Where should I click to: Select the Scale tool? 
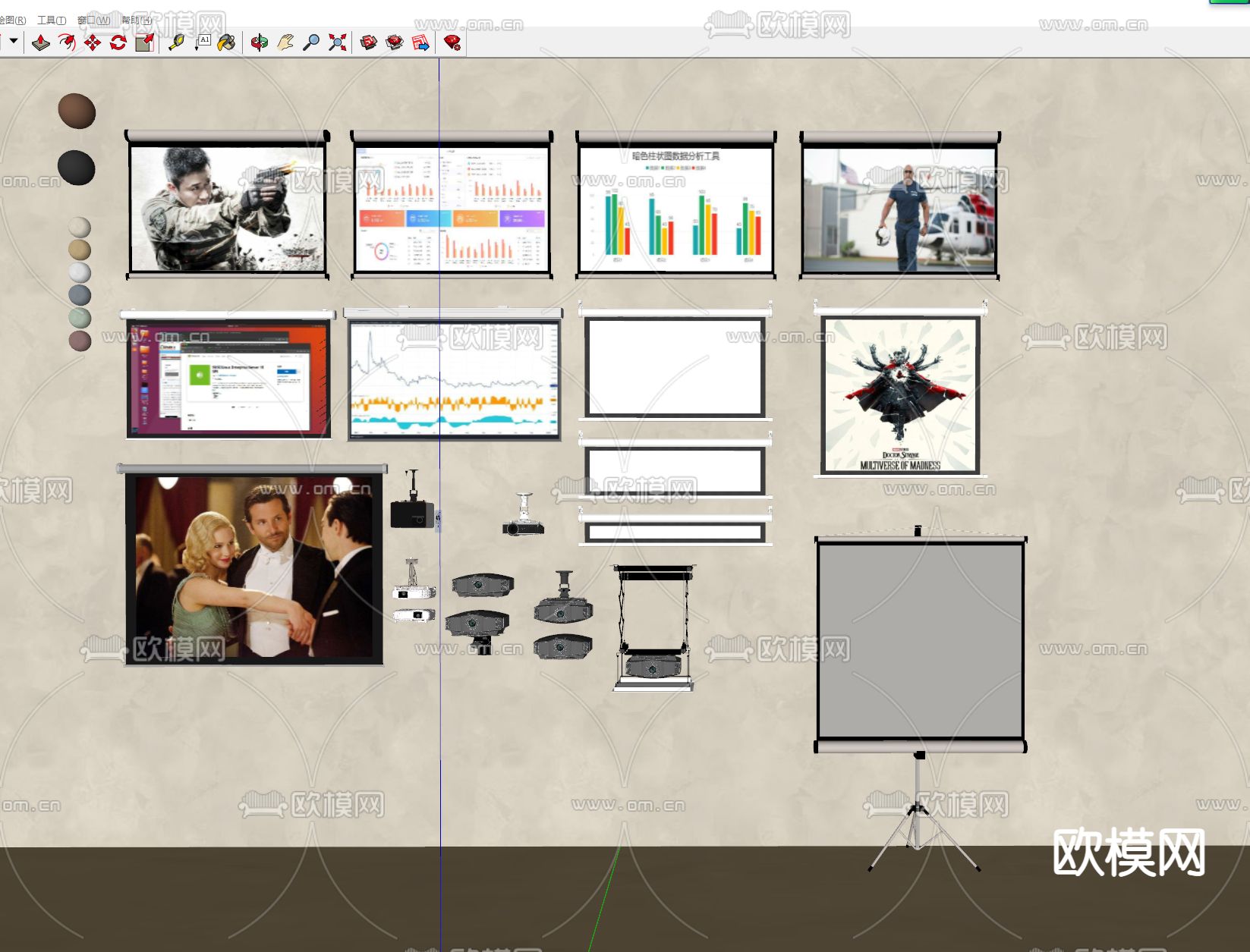(x=144, y=42)
